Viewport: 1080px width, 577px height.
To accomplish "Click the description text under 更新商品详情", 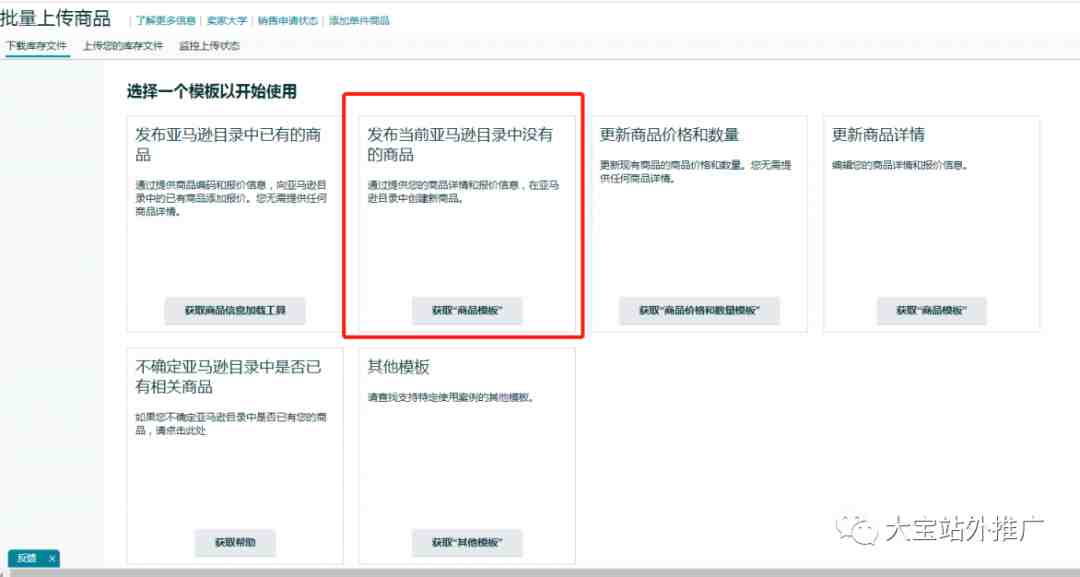I will point(900,166).
